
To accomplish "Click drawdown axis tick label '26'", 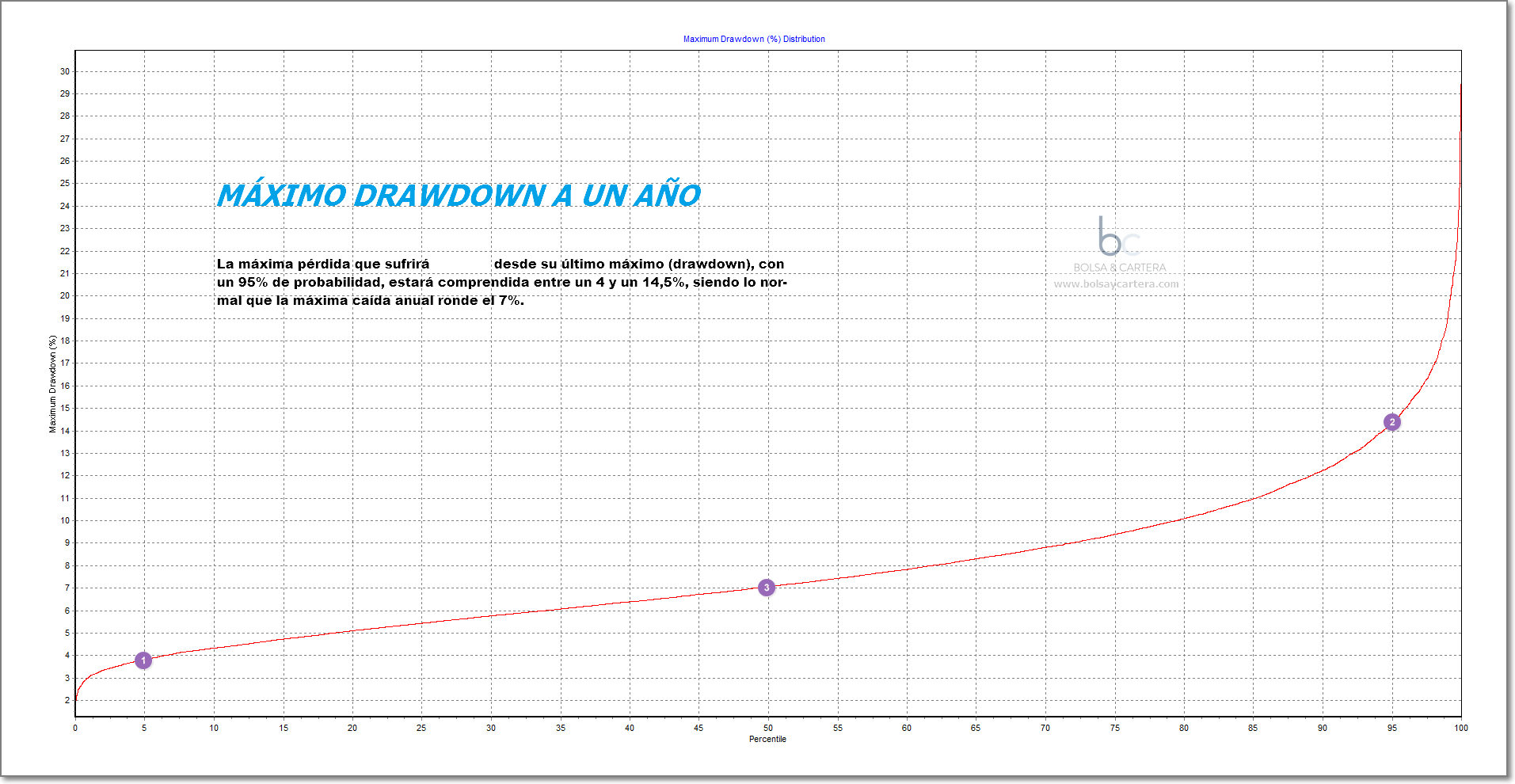I will [x=65, y=161].
